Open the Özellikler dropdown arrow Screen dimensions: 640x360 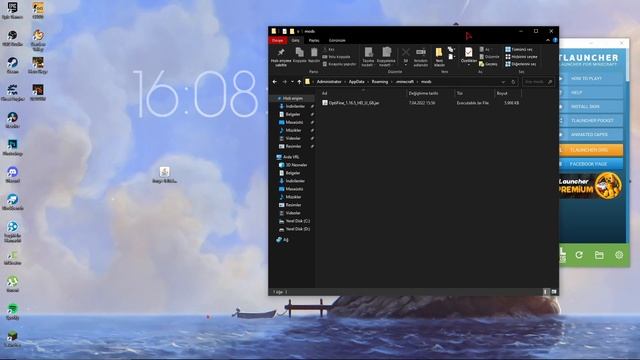tap(469, 65)
